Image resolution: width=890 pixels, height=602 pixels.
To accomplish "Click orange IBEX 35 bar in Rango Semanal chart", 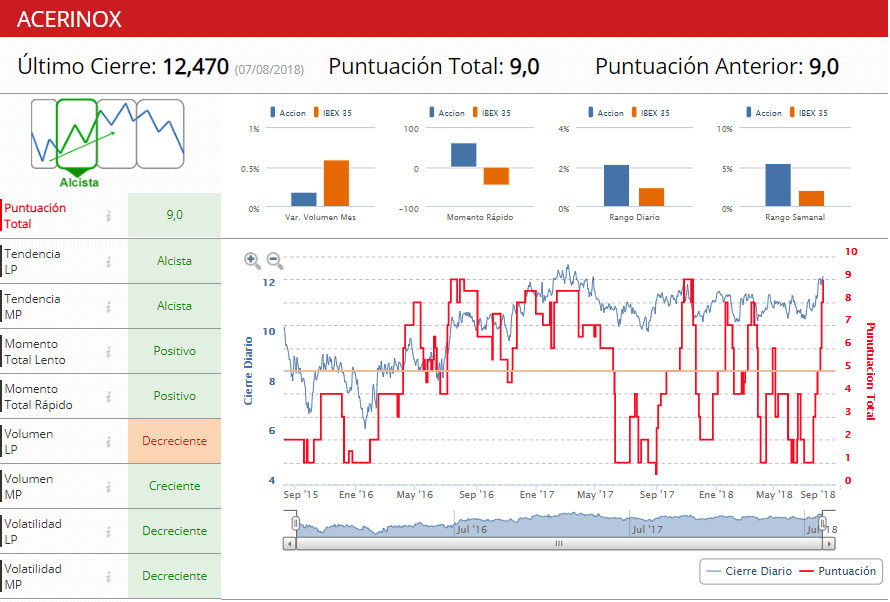I will [x=812, y=199].
